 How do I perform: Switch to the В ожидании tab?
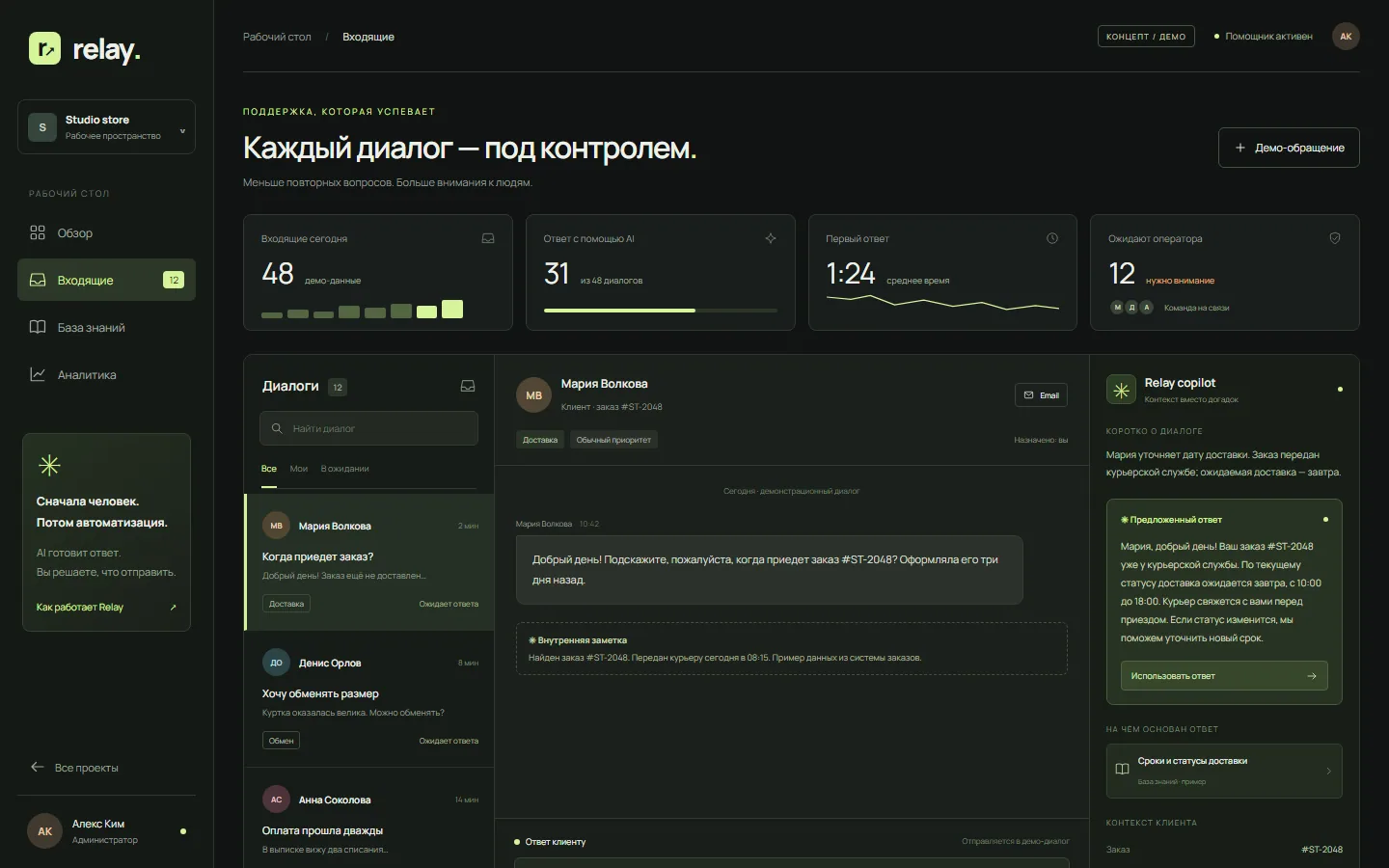pos(345,469)
